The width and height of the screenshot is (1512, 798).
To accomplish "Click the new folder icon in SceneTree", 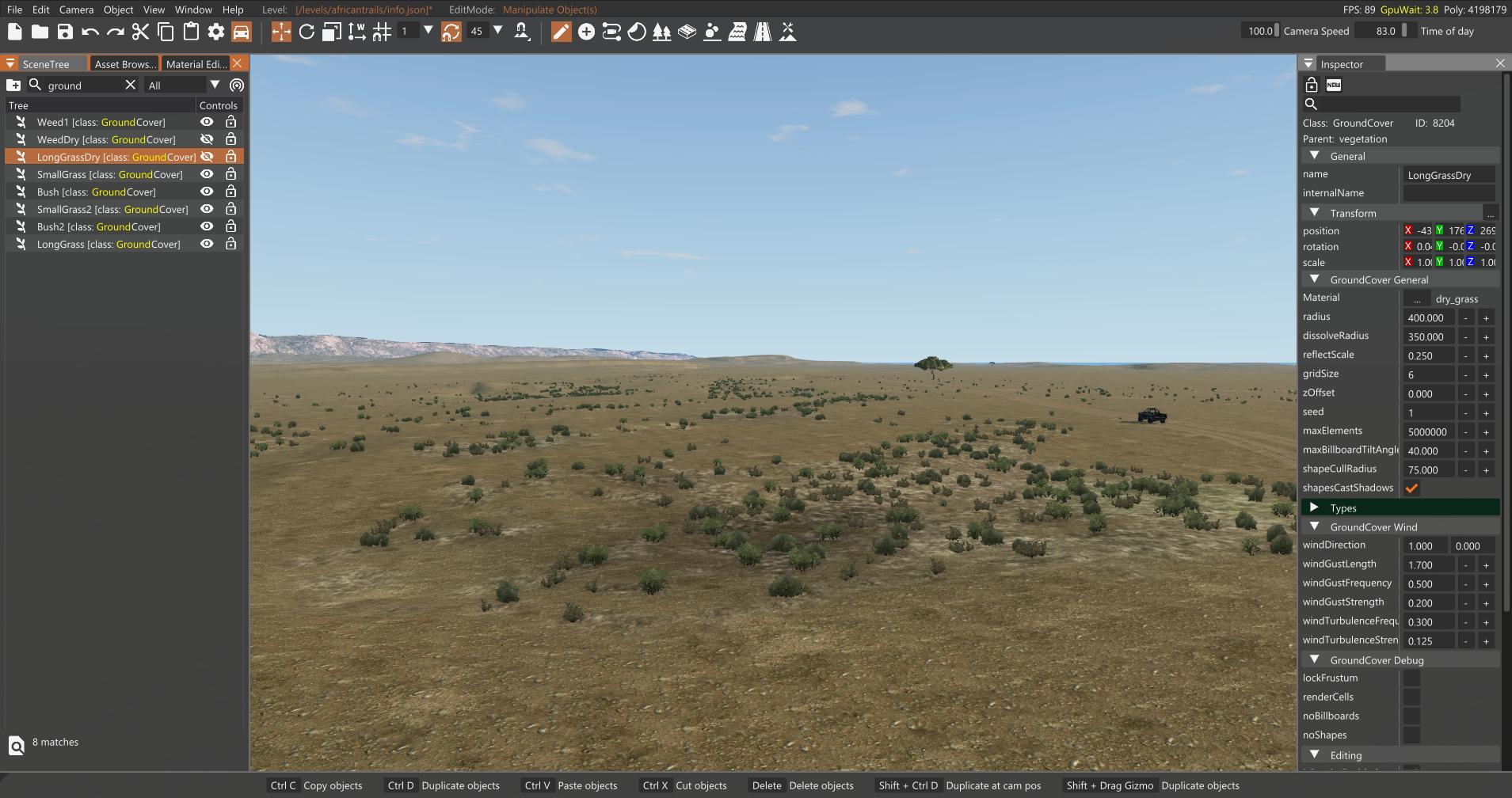I will pos(13,85).
